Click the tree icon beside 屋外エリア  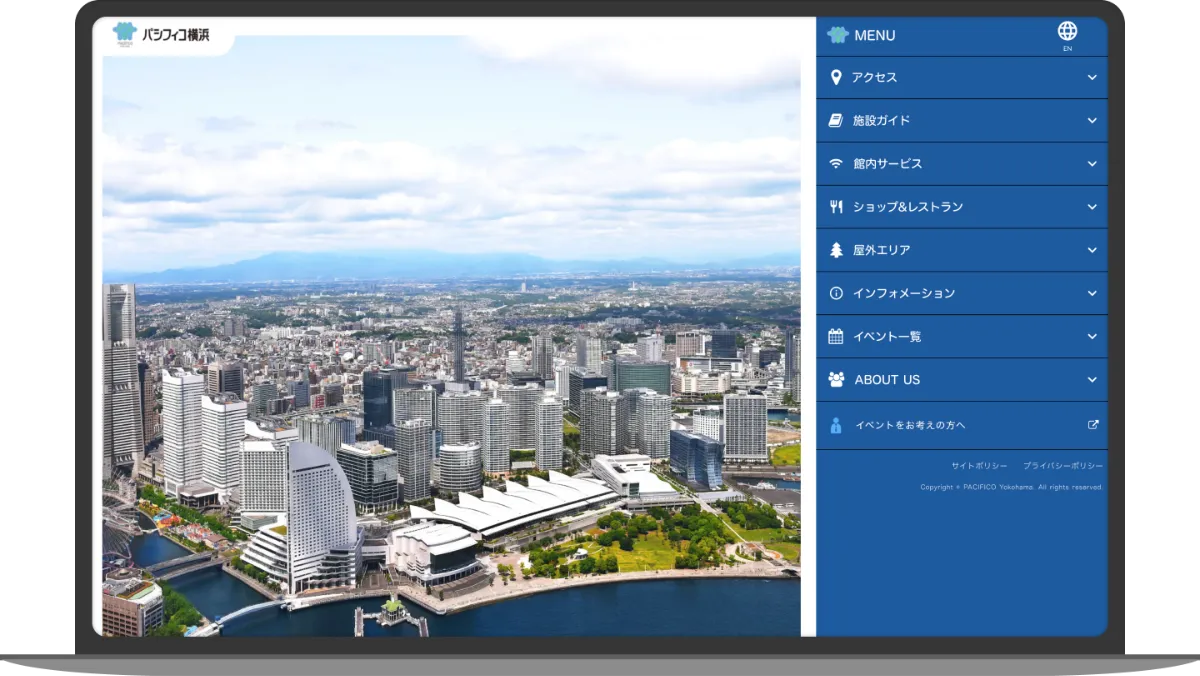(x=836, y=250)
